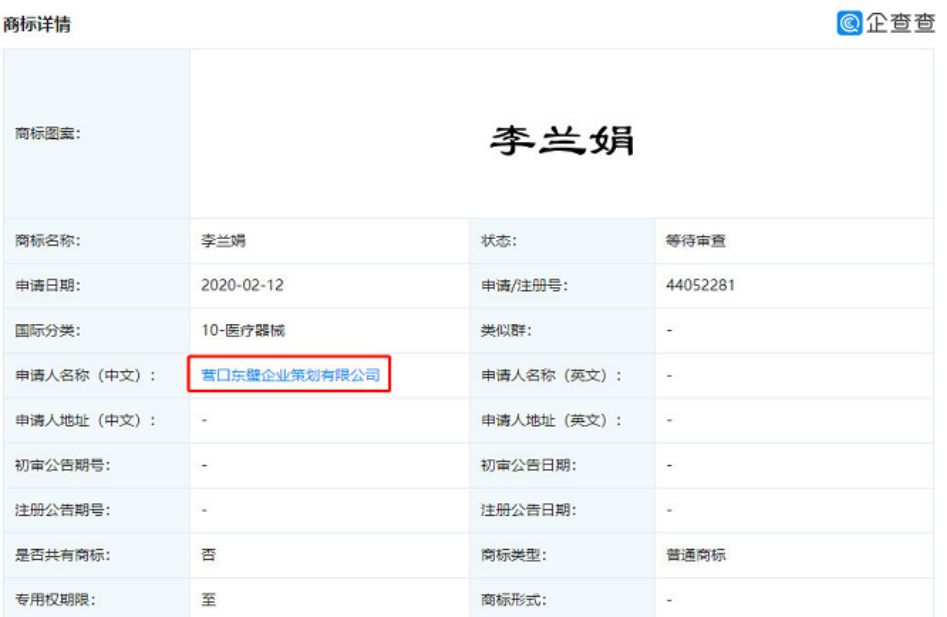Click the 商标形式 field label

pyautogui.click(x=514, y=600)
